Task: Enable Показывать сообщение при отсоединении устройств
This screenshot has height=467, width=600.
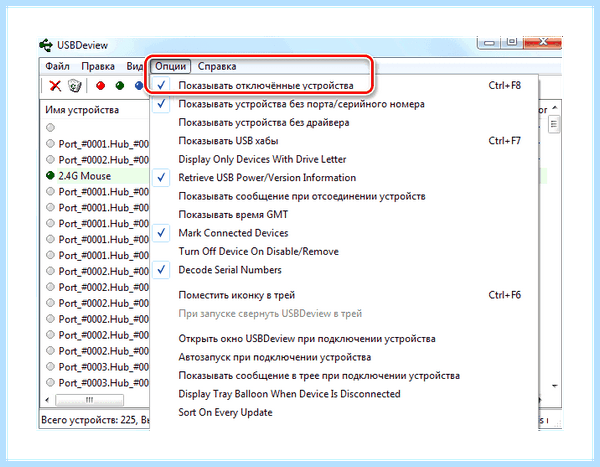Action: tap(344, 196)
